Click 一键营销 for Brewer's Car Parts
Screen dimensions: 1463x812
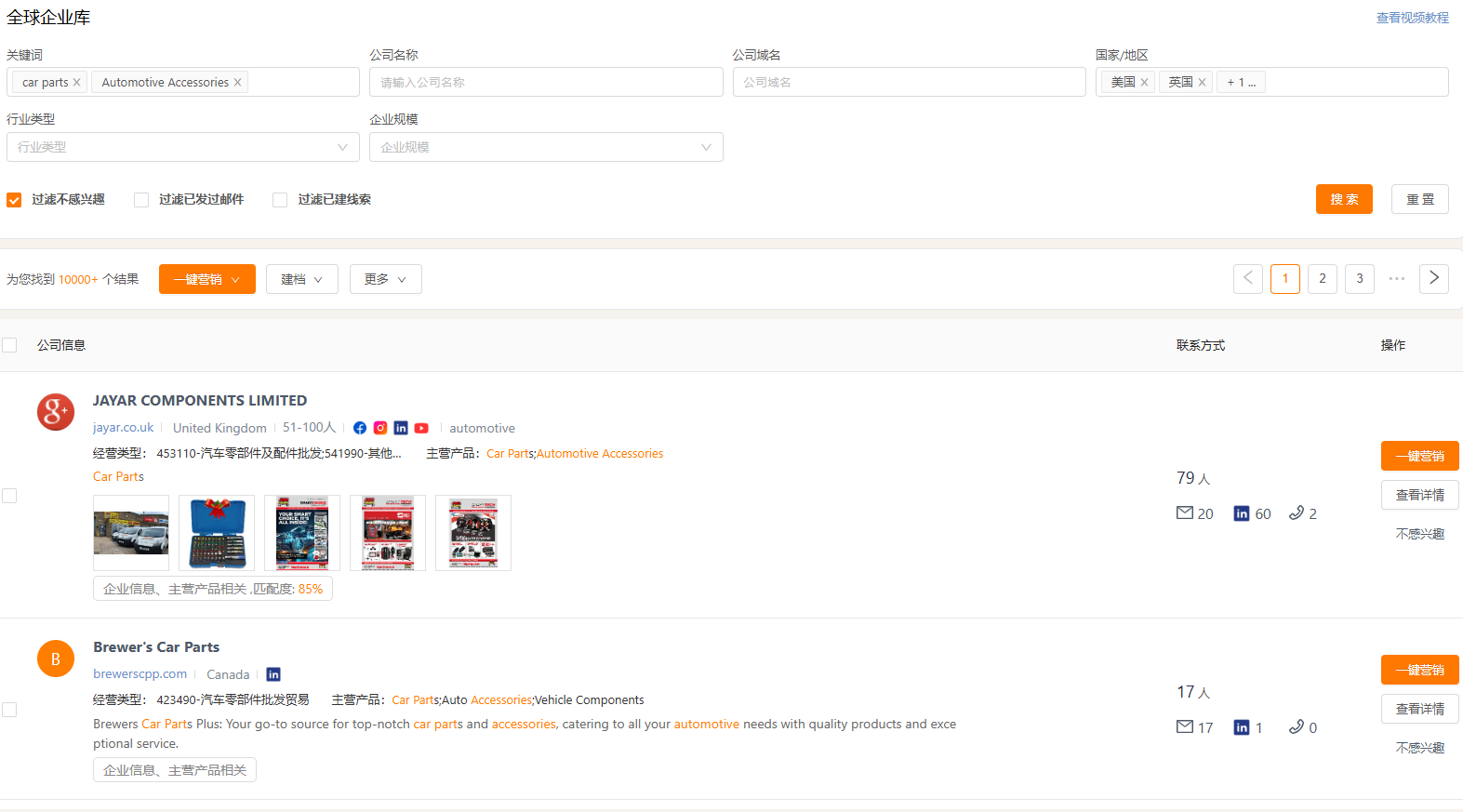point(1420,670)
